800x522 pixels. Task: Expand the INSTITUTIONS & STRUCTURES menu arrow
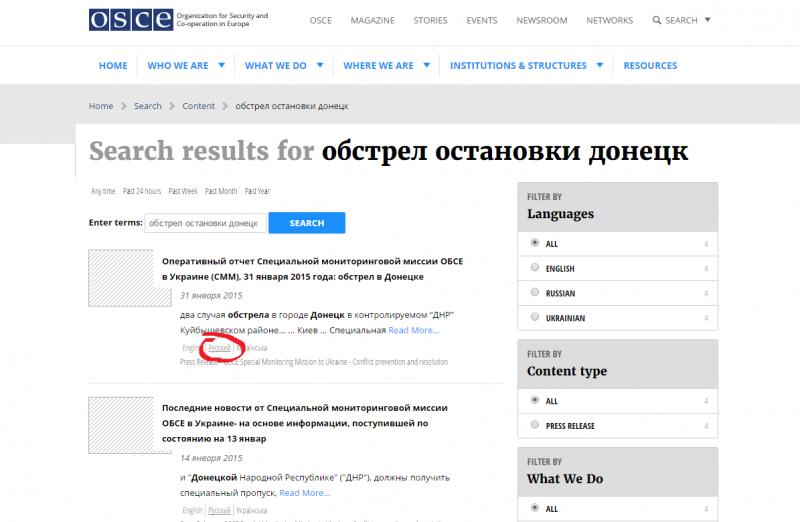(600, 65)
